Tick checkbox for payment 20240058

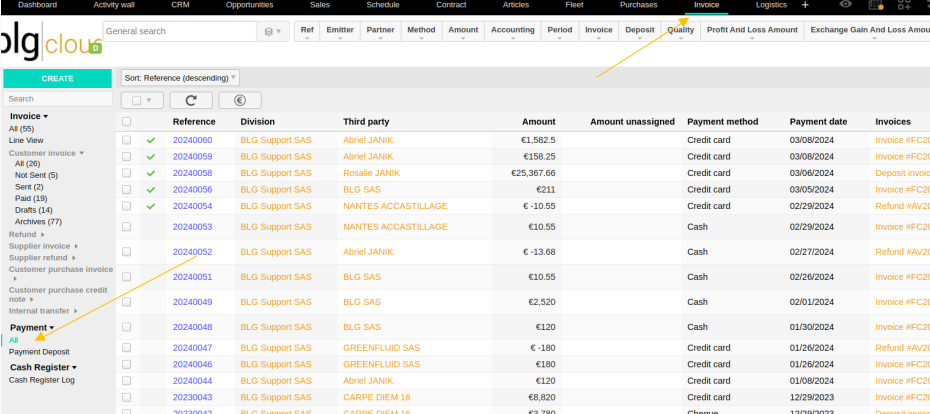coord(126,173)
